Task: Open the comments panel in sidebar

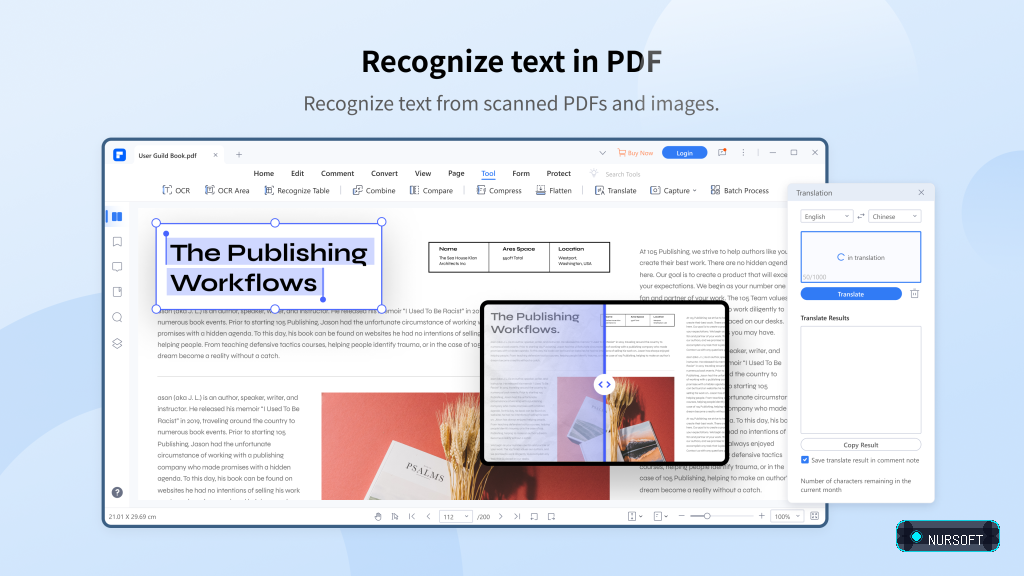Action: click(x=117, y=266)
